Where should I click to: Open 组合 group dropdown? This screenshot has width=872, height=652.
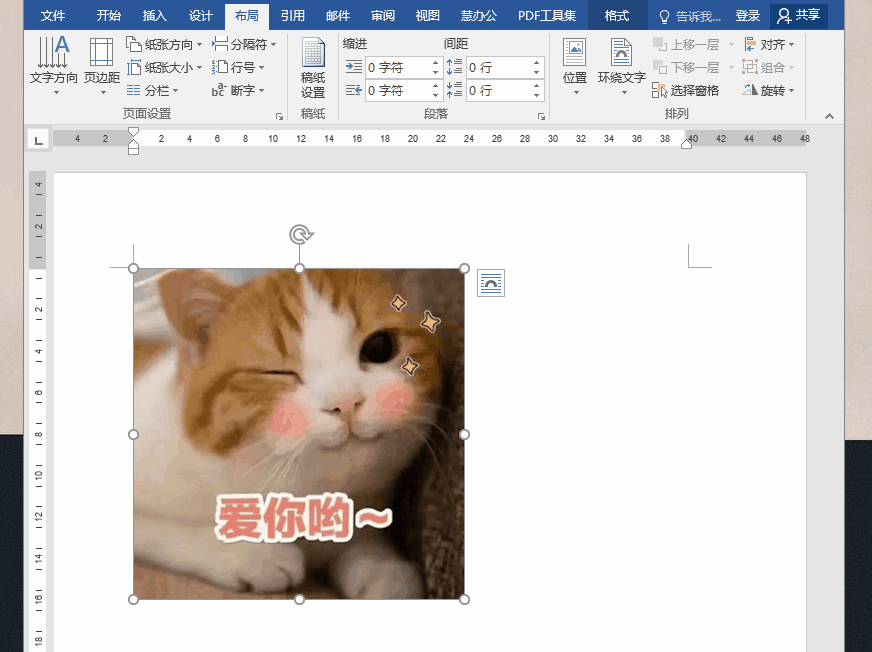pos(769,67)
